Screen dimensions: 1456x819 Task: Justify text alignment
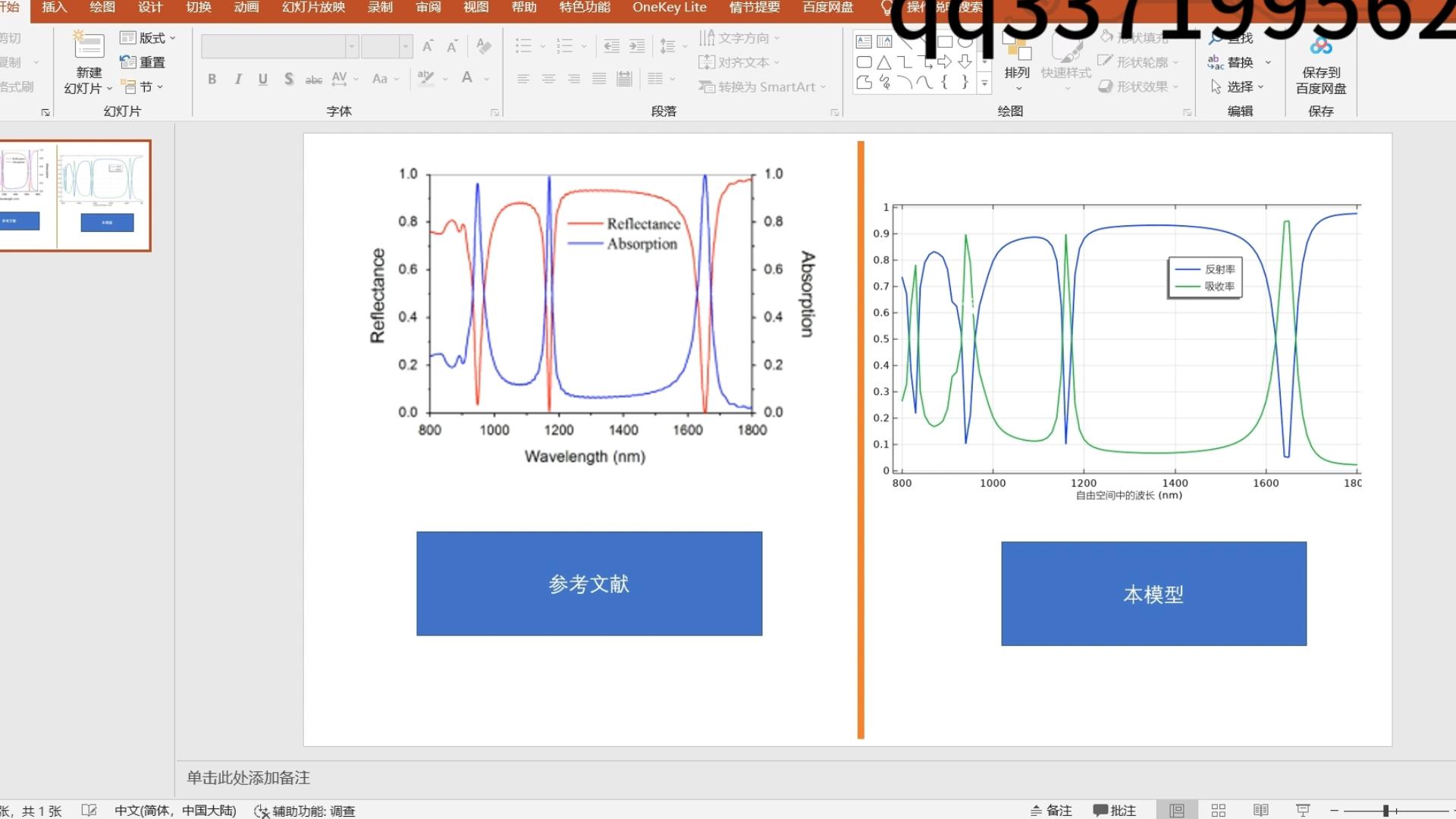(599, 79)
